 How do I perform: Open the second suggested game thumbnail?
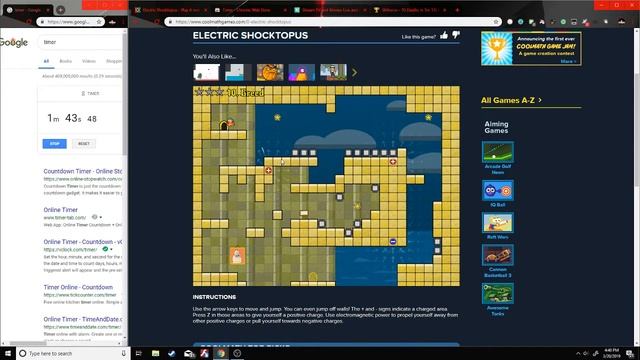[x=238, y=72]
